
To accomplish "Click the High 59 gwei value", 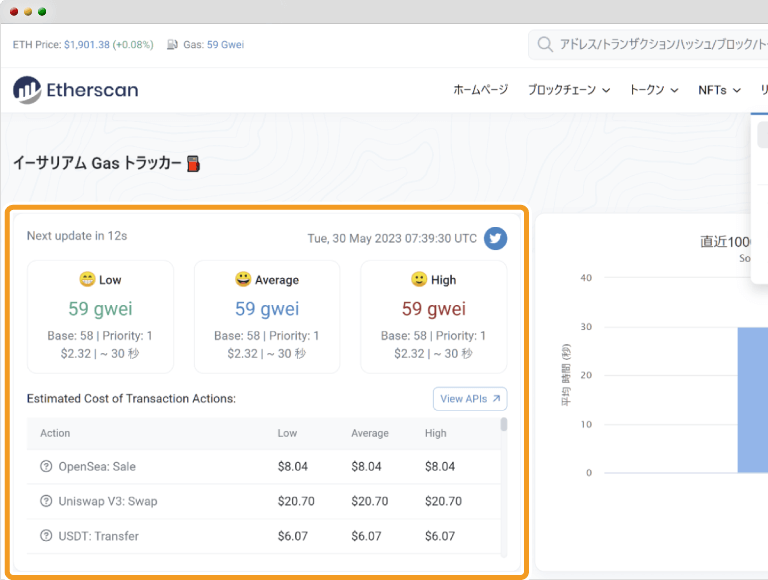I will point(434,309).
